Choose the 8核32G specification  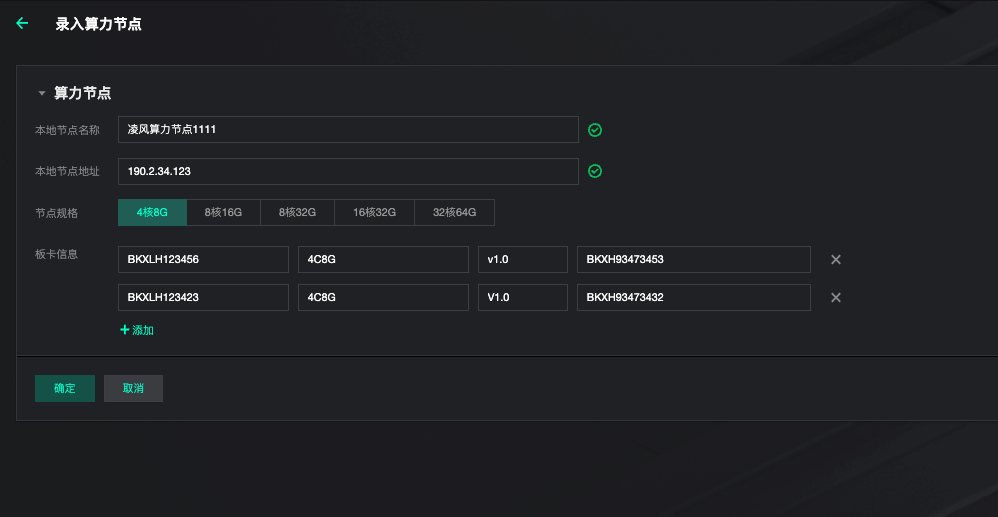(297, 212)
